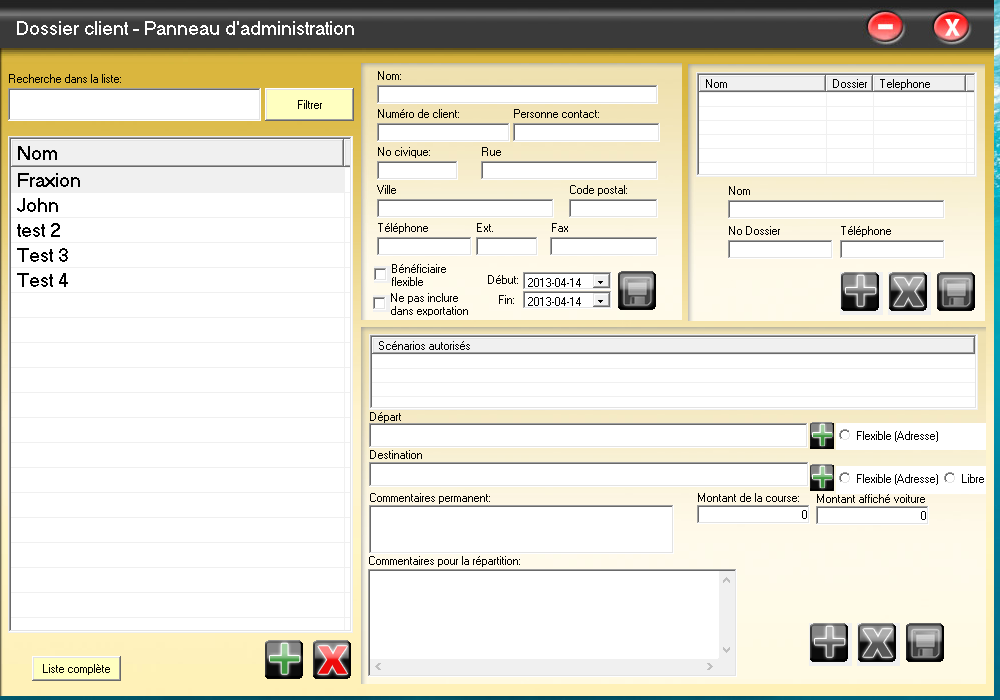Focus the contact Téléphone field beside No Dossier
Viewport: 1000px width, 700px height.
click(x=892, y=249)
